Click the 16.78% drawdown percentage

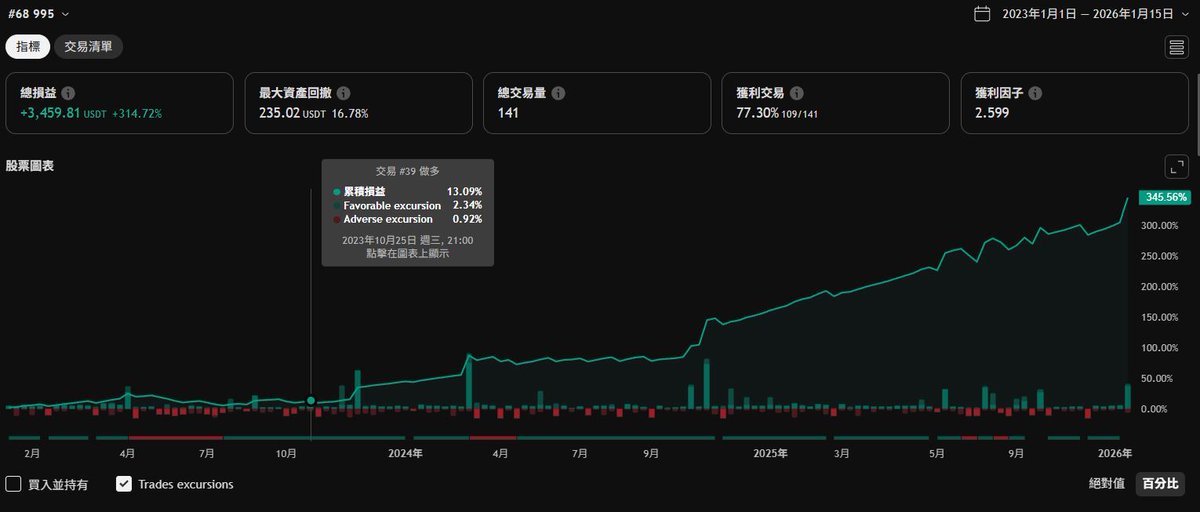(x=350, y=114)
